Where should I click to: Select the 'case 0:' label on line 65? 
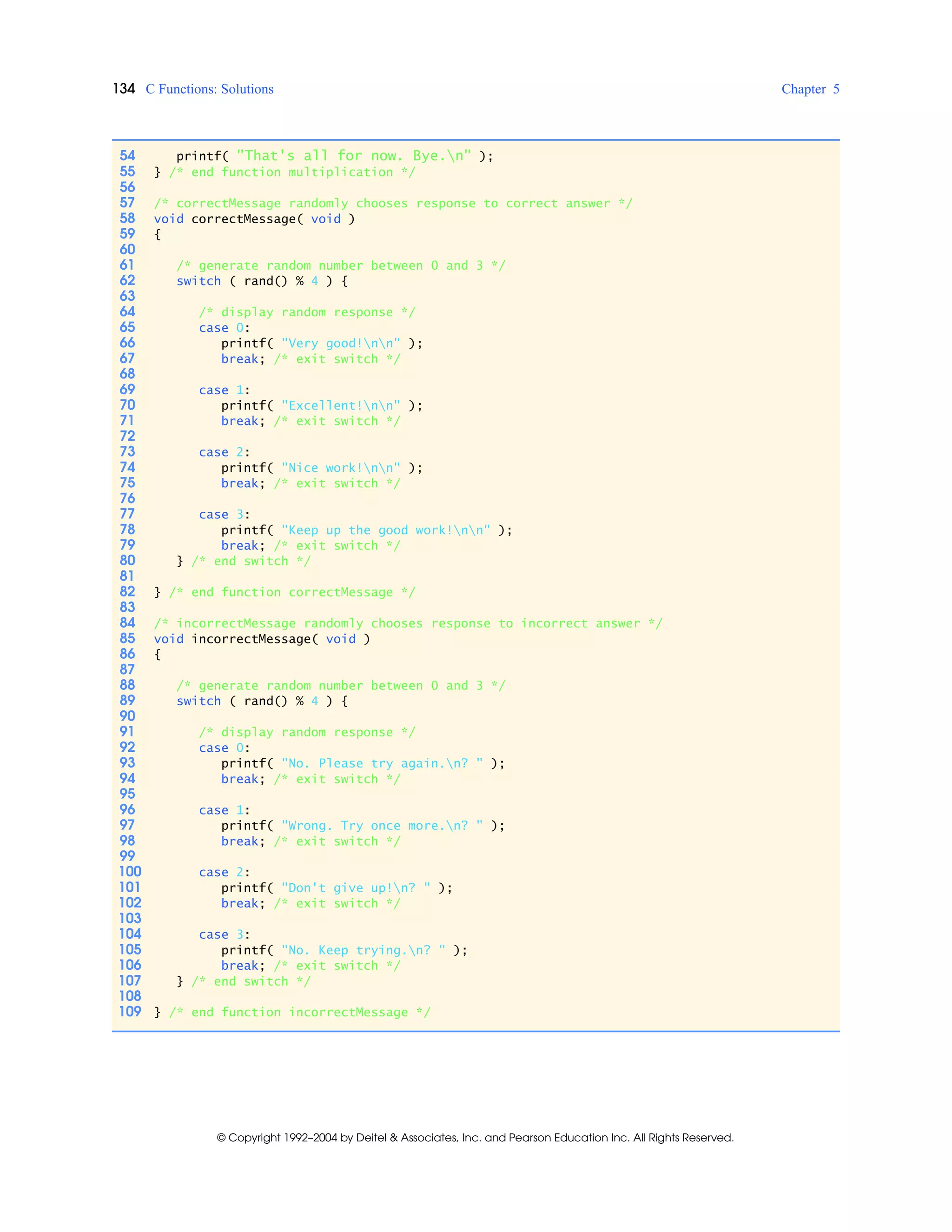tap(225, 328)
